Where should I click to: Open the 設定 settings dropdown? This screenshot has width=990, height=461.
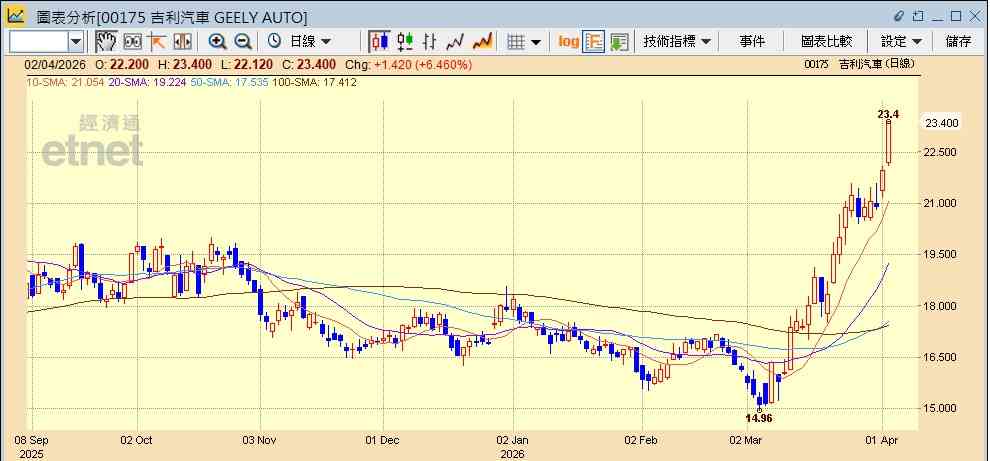point(901,42)
